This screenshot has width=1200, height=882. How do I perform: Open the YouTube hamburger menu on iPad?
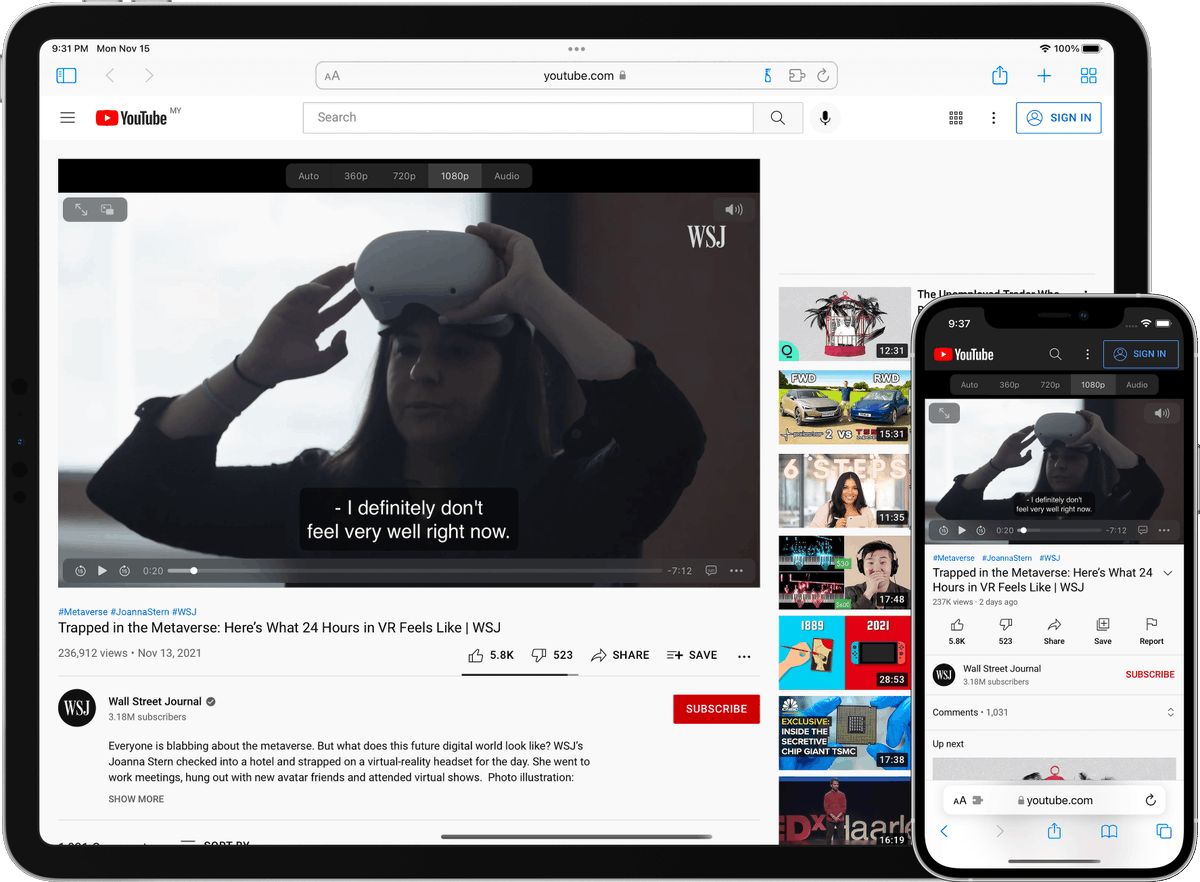click(x=68, y=117)
